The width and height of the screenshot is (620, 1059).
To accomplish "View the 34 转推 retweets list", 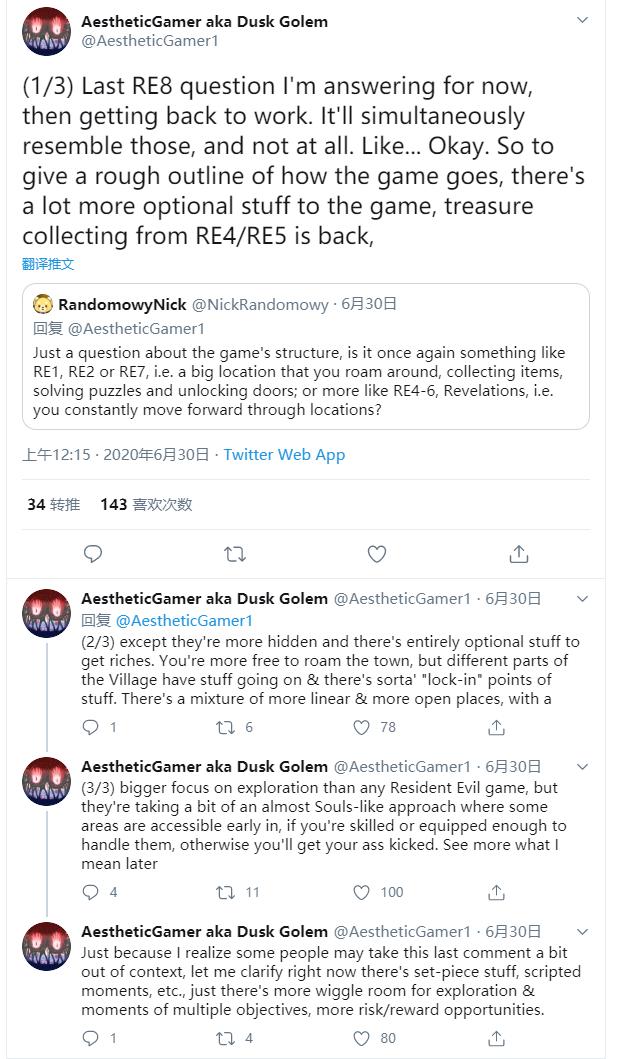I will coord(53,504).
